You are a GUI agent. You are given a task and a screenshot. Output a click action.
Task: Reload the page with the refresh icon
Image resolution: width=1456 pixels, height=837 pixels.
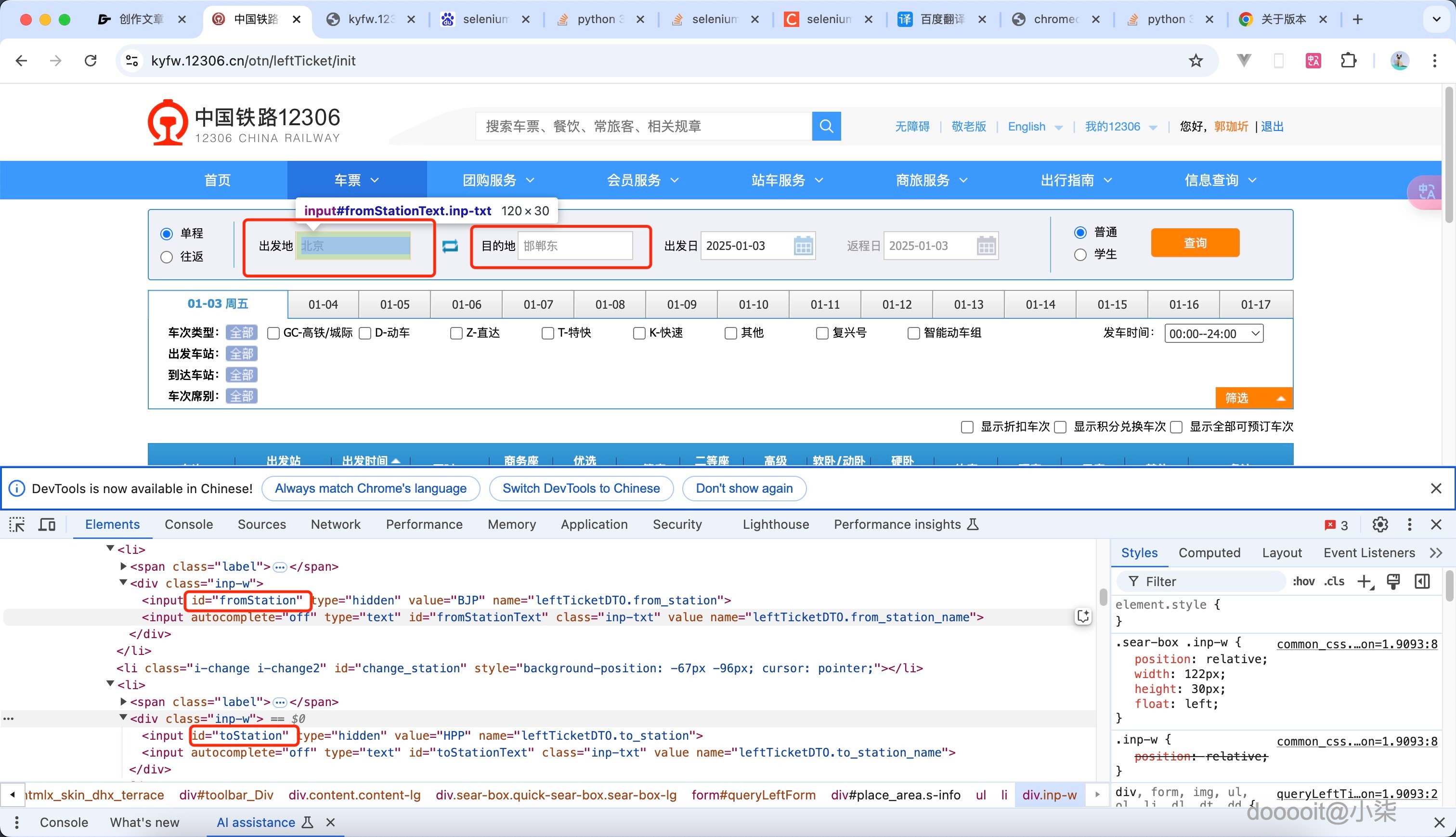pyautogui.click(x=91, y=60)
